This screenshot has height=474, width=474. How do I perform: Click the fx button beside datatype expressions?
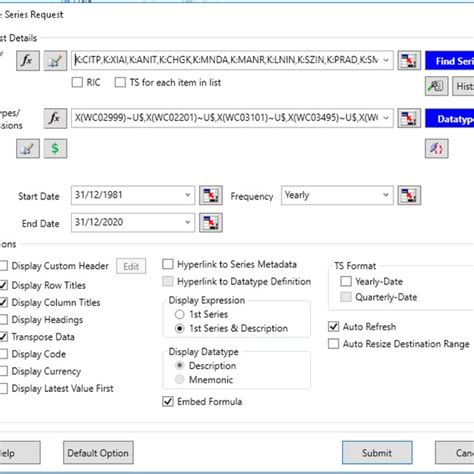tap(55, 118)
